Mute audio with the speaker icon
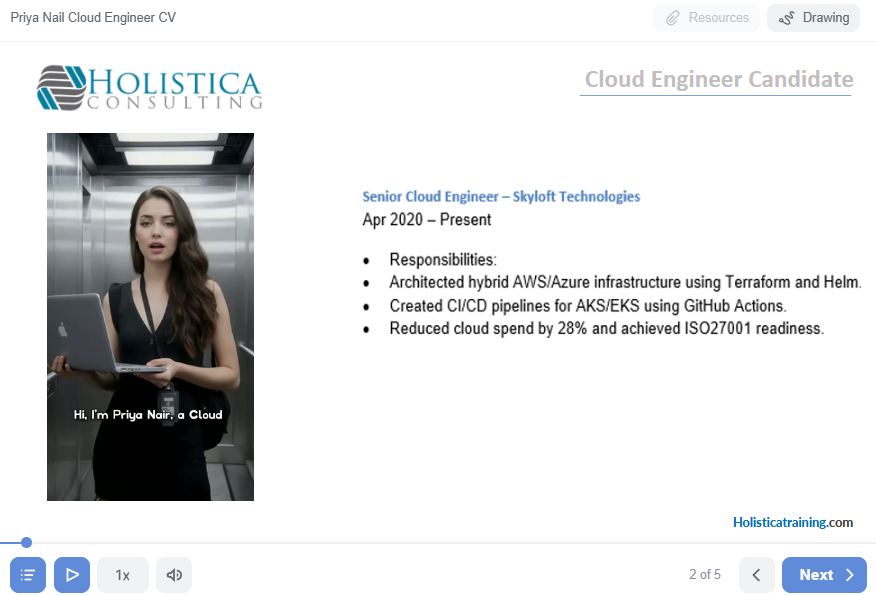This screenshot has height=595, width=876. tap(174, 574)
